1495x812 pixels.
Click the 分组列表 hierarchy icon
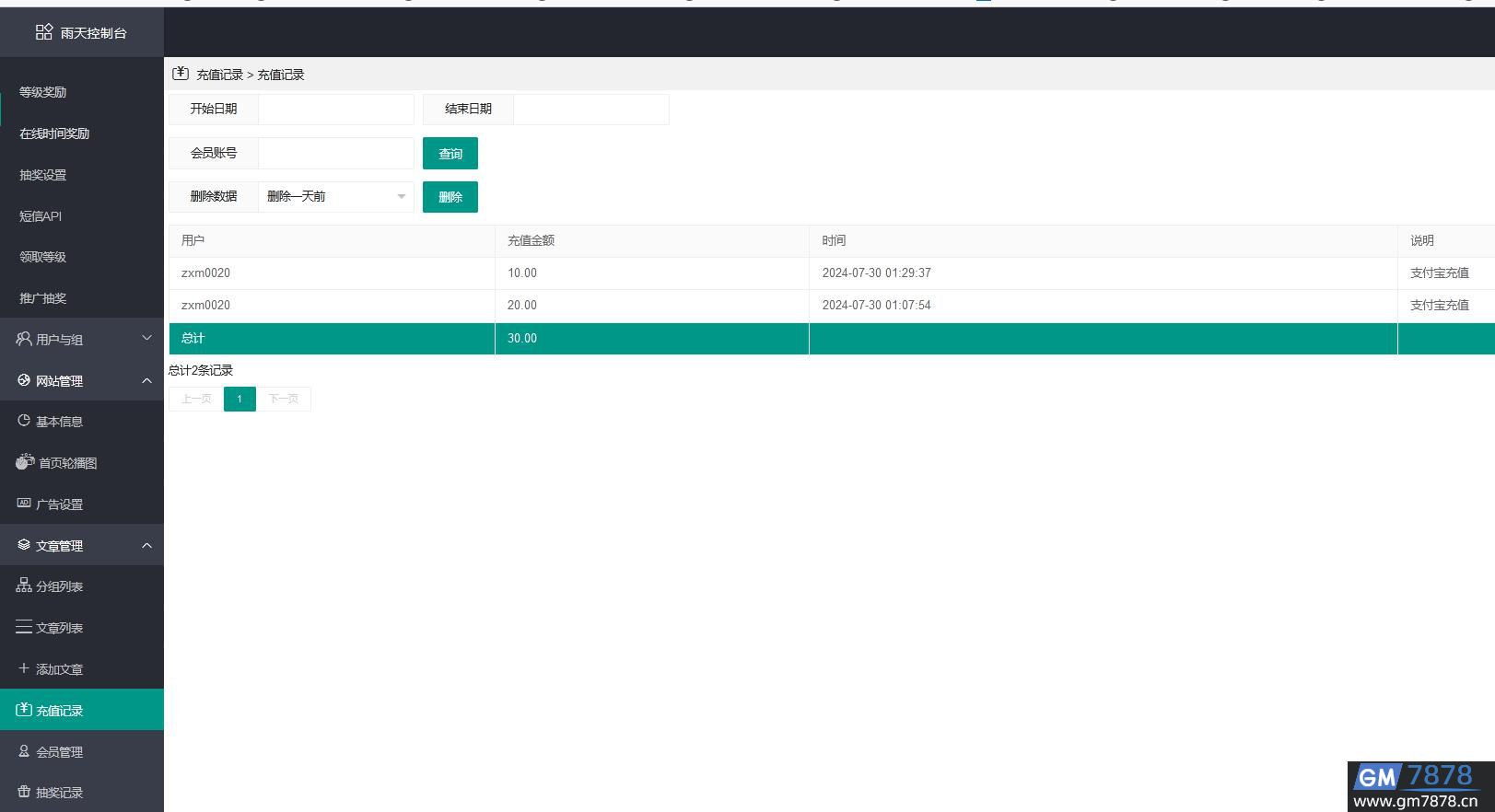(24, 586)
